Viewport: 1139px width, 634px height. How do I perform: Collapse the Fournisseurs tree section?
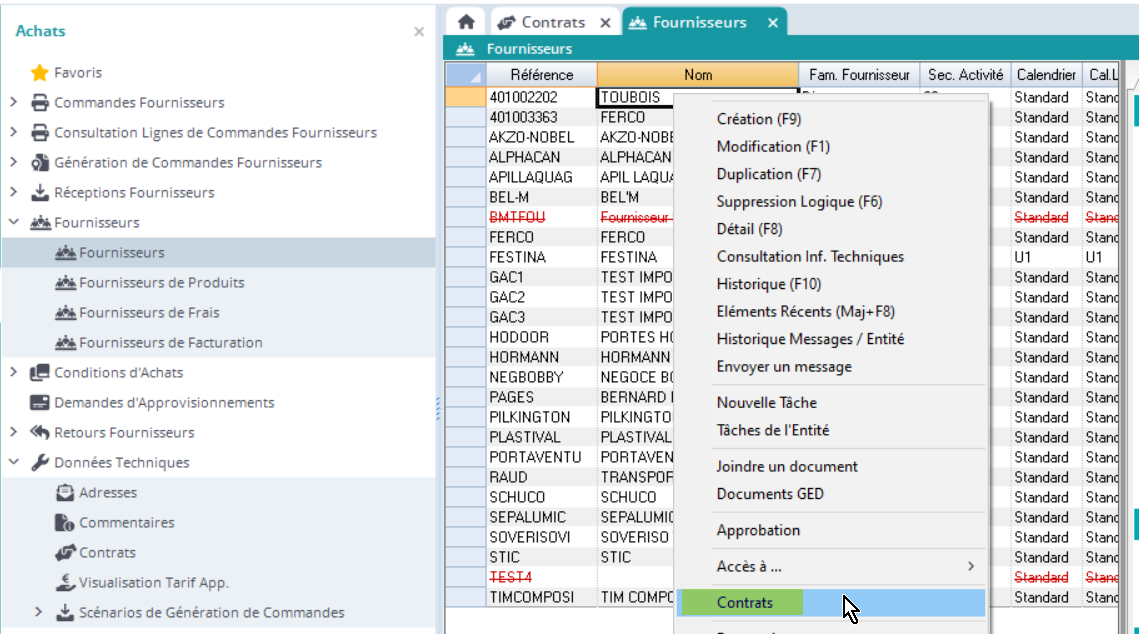tap(13, 223)
